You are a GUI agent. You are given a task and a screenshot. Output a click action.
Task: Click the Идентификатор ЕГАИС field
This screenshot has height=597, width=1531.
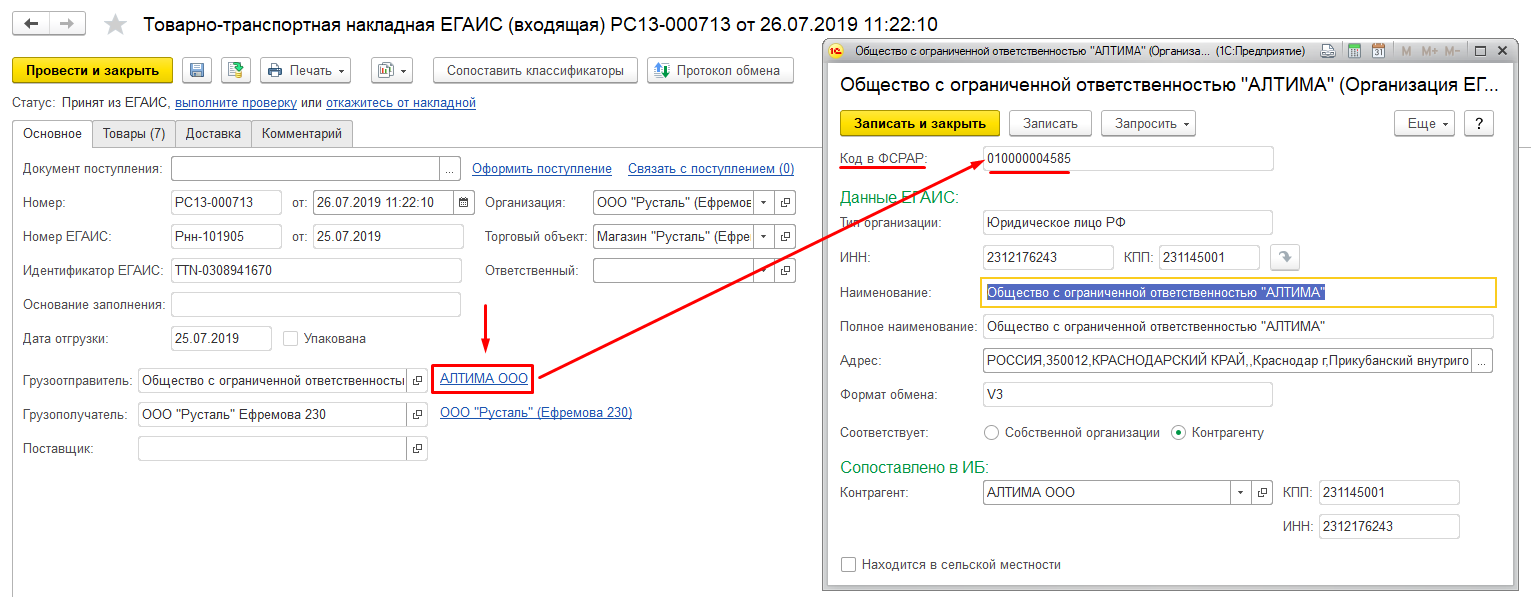316,271
